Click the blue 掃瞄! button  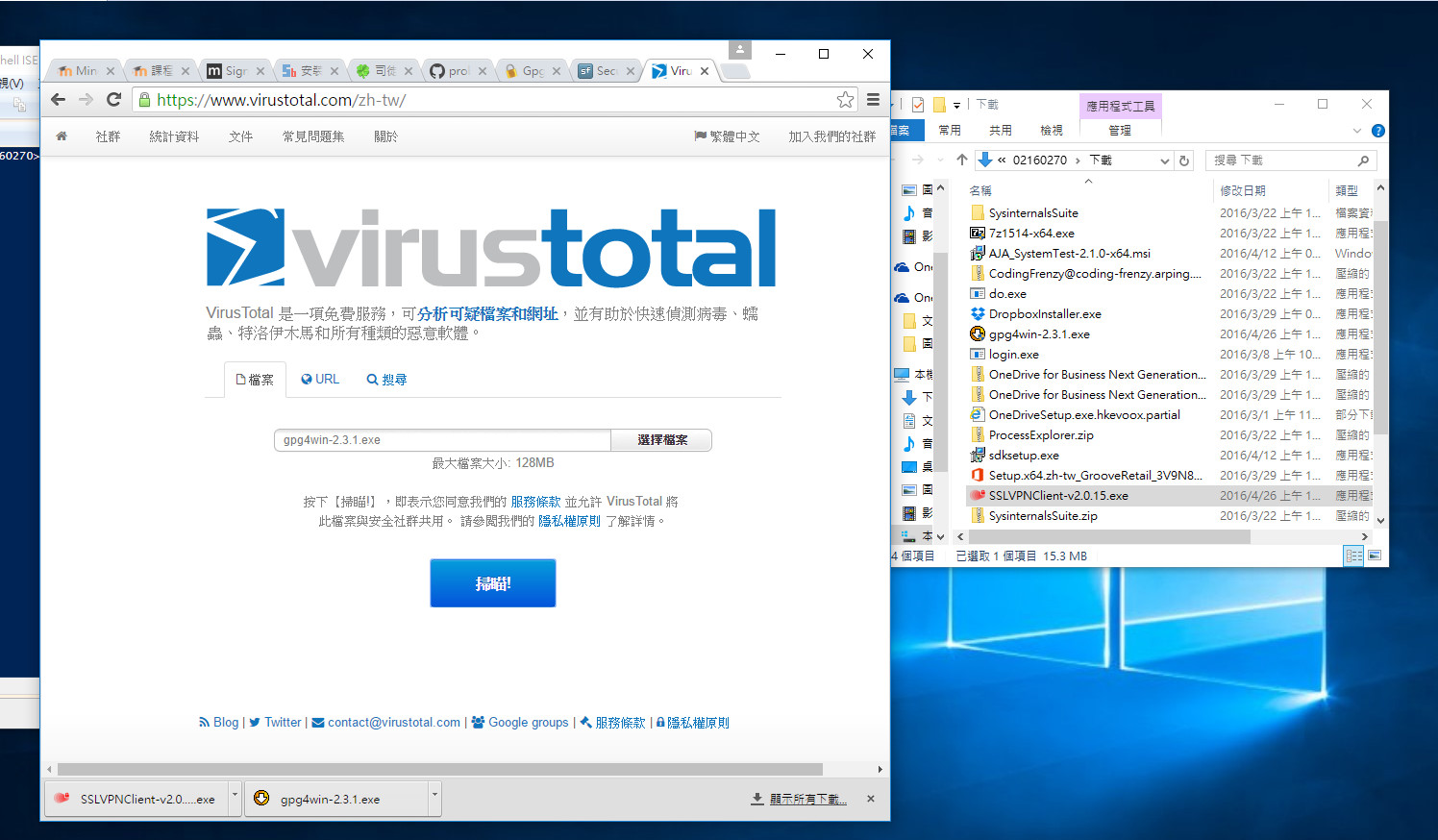(x=493, y=583)
